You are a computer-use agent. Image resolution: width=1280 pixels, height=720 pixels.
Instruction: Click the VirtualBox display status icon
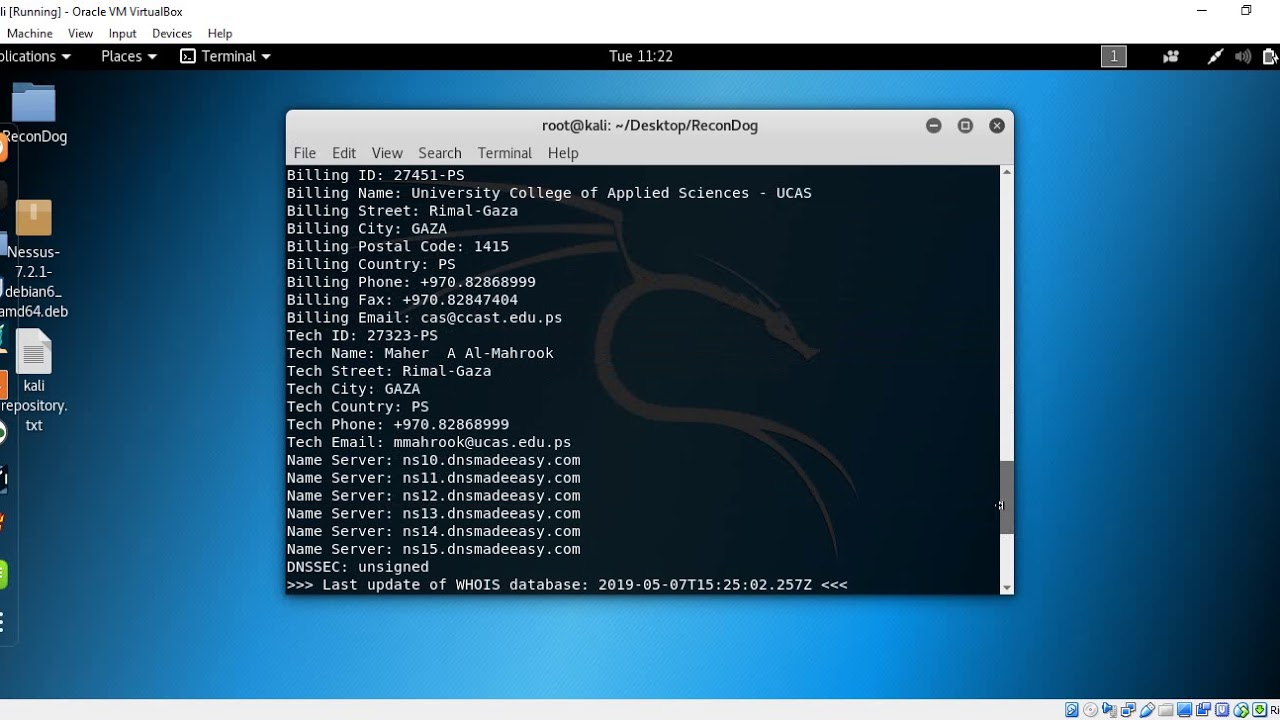click(1185, 710)
